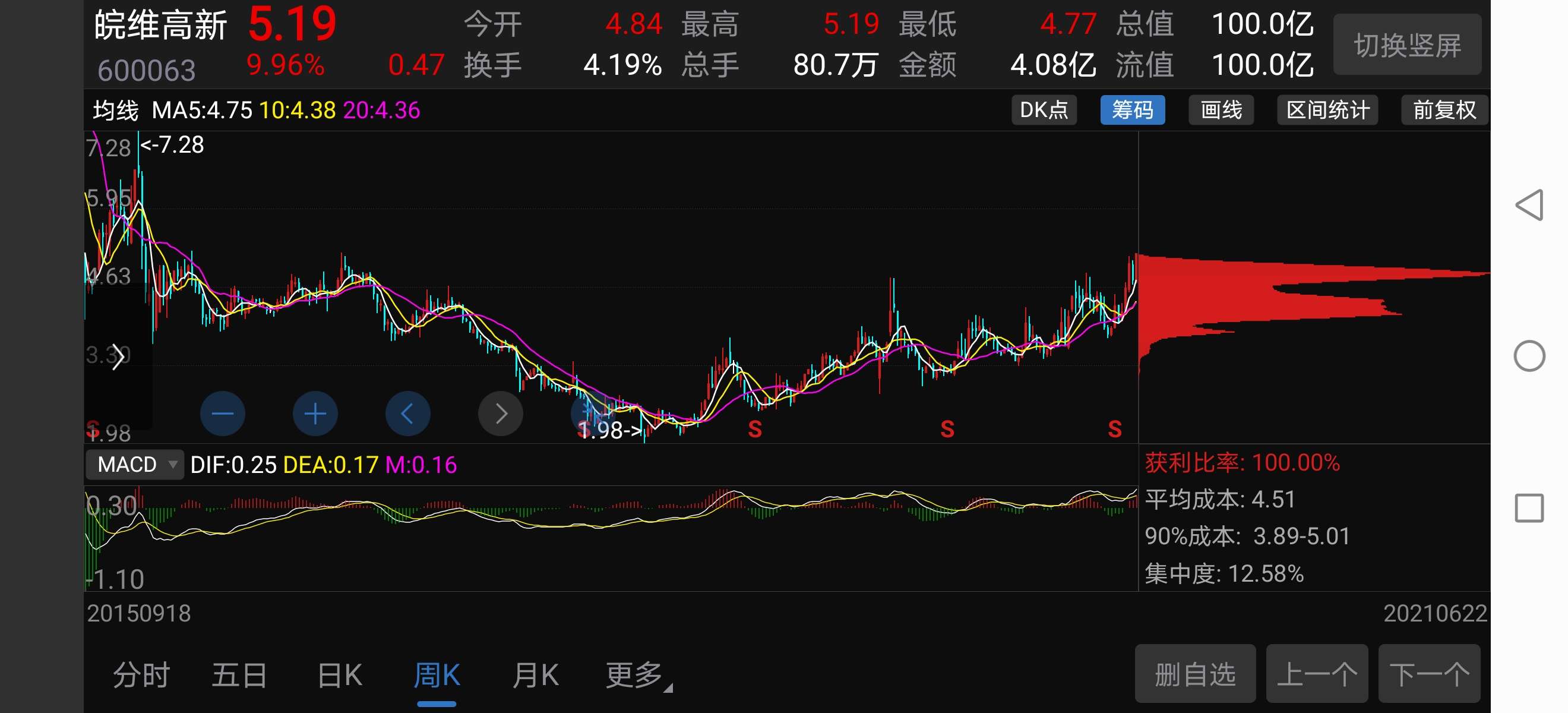Tap the Android back triangle
The image size is (1568, 713).
(x=1529, y=204)
